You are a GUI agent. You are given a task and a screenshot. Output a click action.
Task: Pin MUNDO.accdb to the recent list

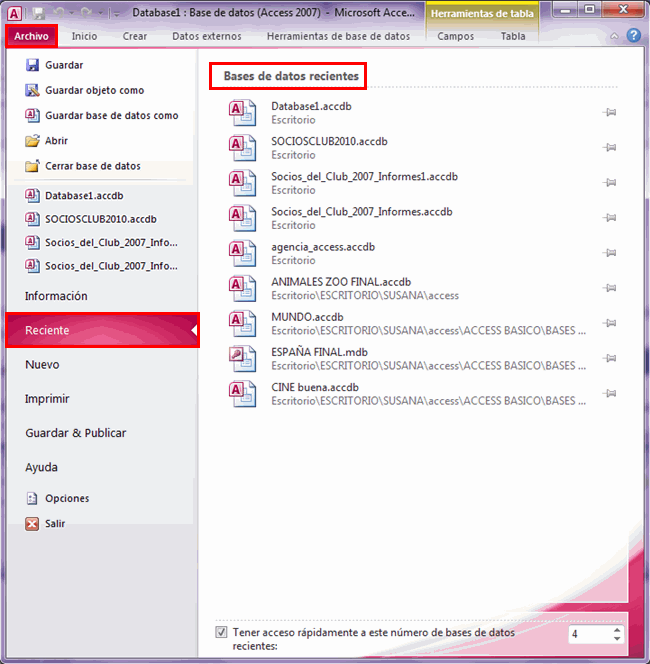click(609, 323)
